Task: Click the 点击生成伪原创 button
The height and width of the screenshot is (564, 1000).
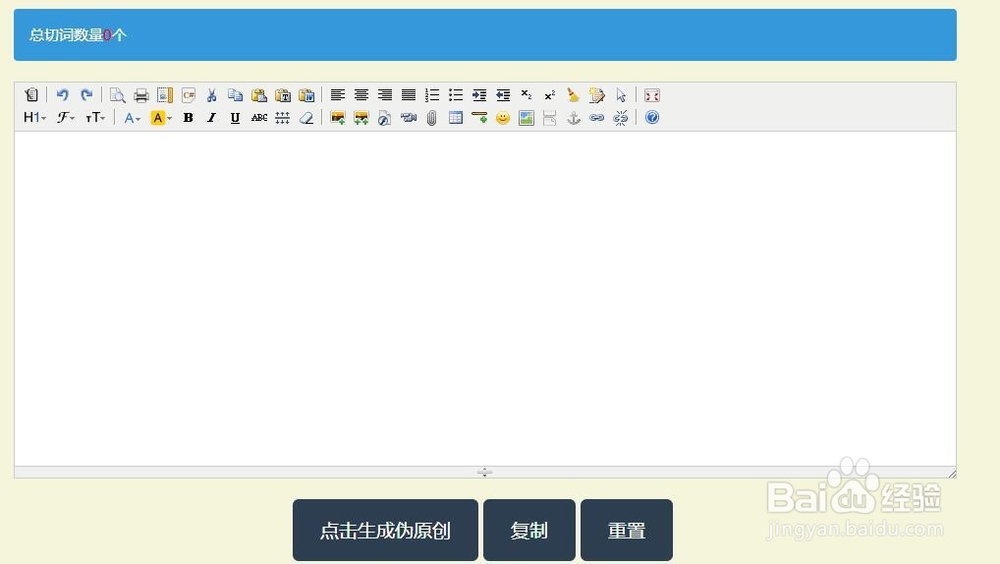Action: coord(385,530)
